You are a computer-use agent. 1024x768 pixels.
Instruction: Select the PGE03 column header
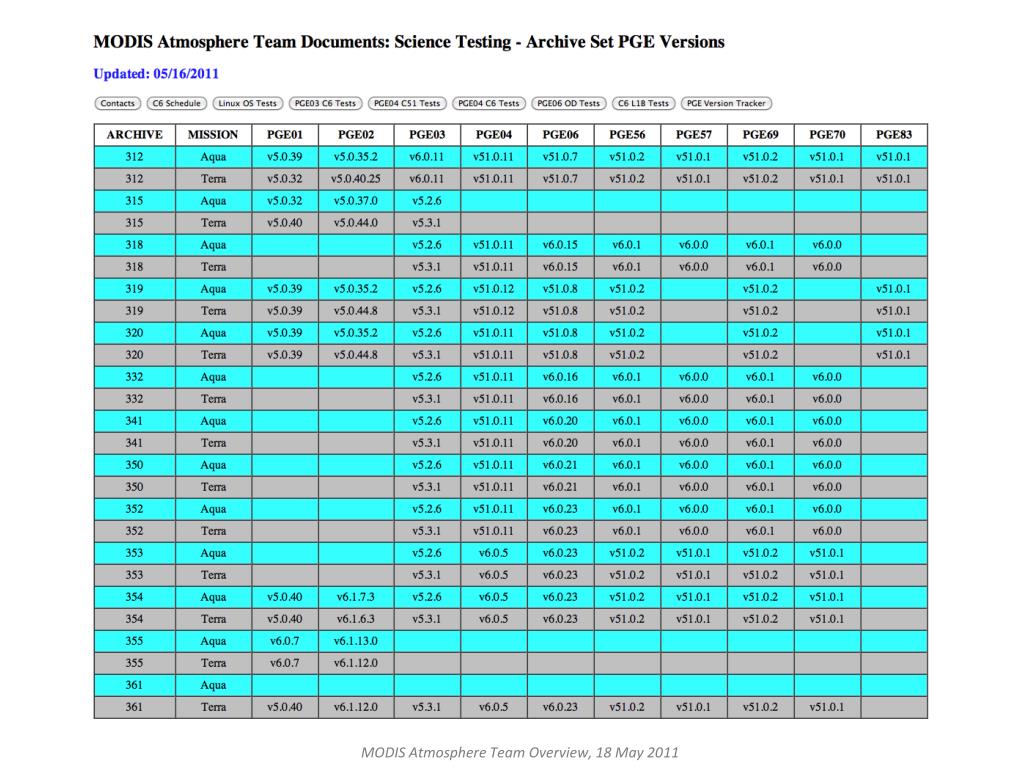coord(427,135)
